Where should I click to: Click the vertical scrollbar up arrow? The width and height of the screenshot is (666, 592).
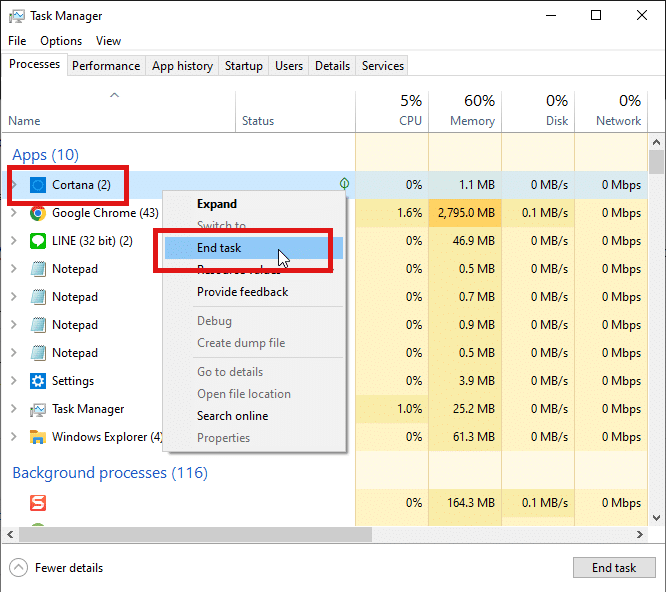(x=656, y=142)
